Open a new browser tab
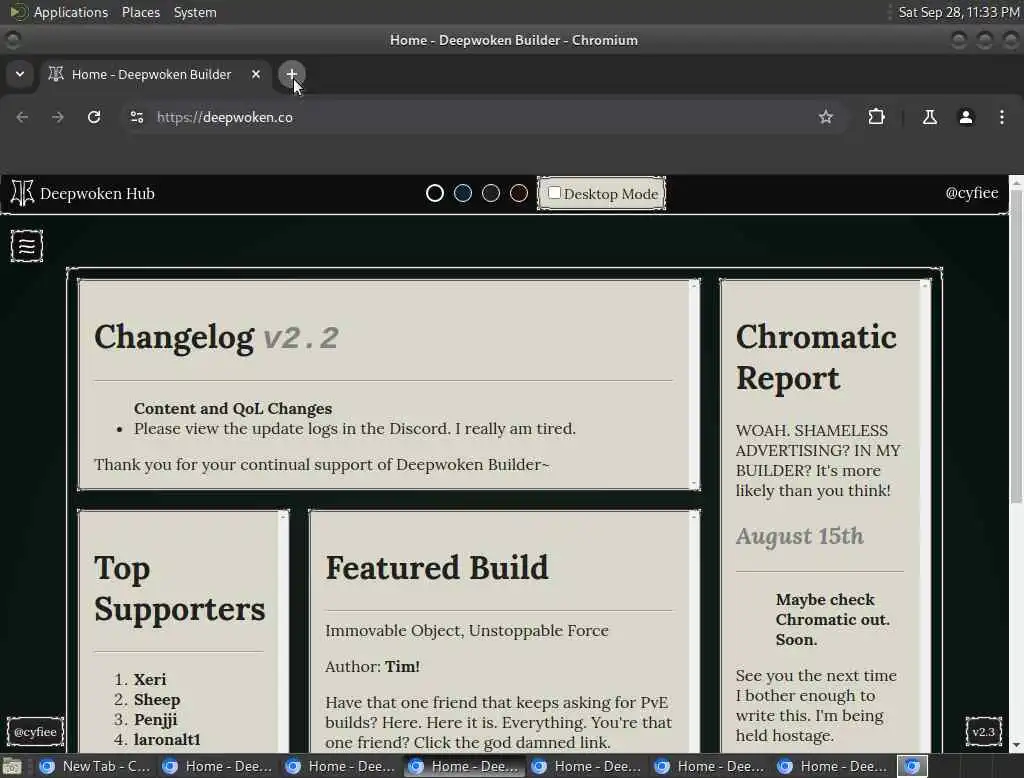This screenshot has width=1024, height=778. click(x=291, y=74)
